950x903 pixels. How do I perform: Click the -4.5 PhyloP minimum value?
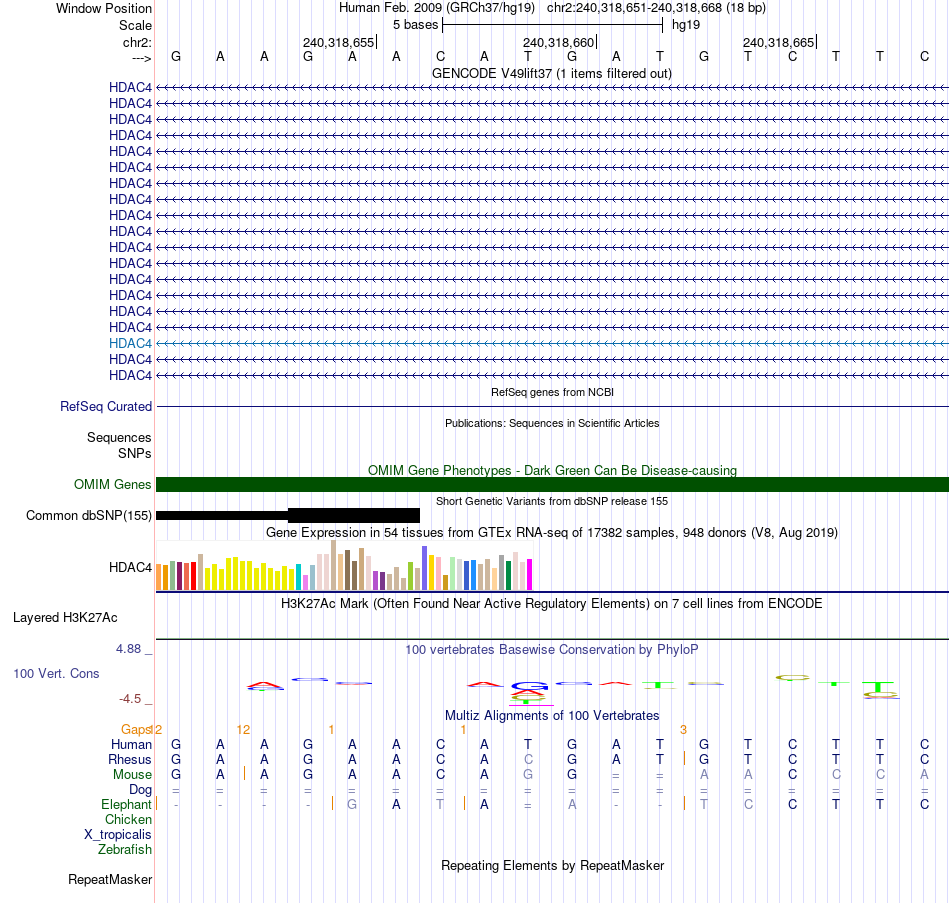tap(130, 699)
